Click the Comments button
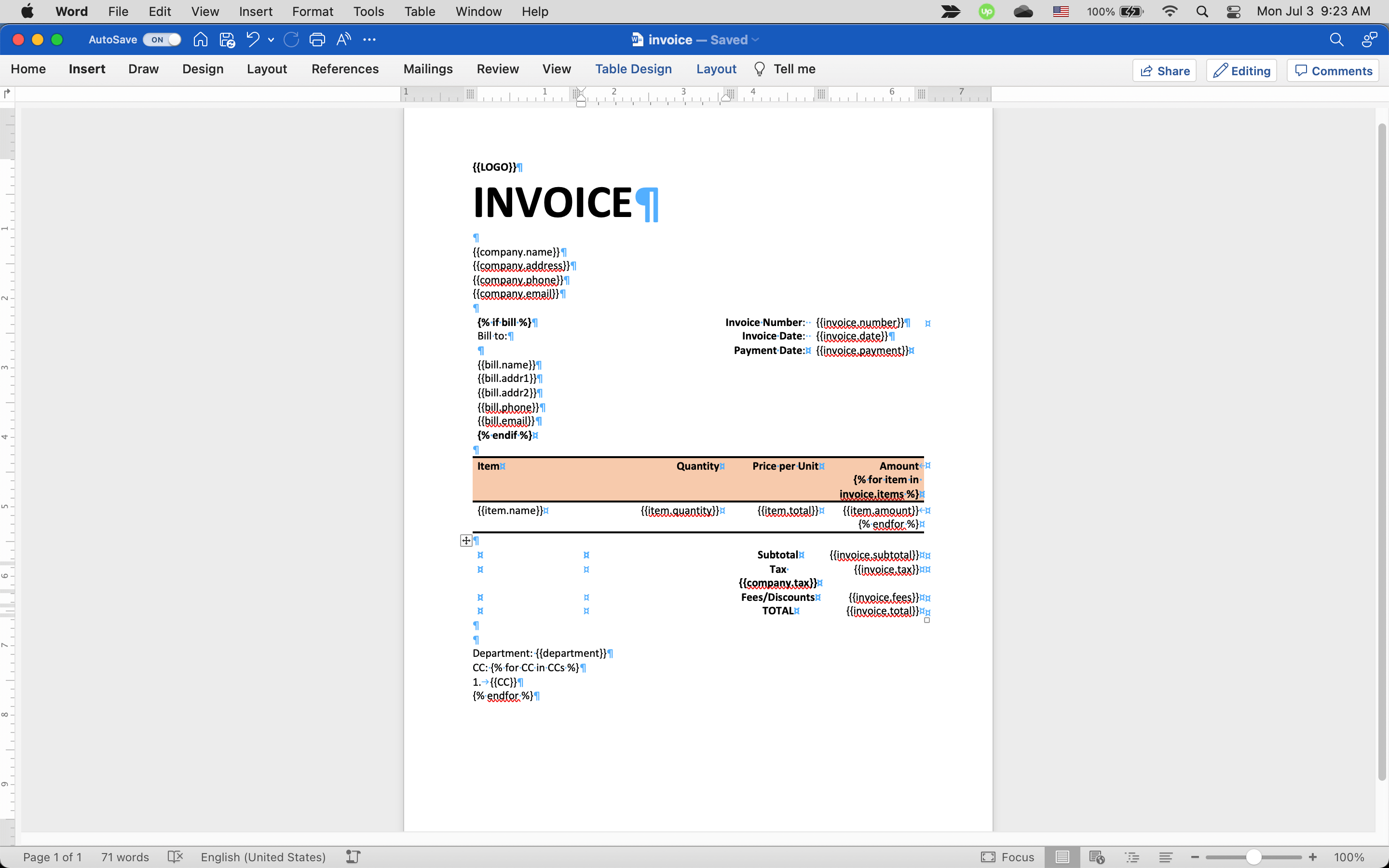Screen dimensions: 1389x868 click(1333, 70)
